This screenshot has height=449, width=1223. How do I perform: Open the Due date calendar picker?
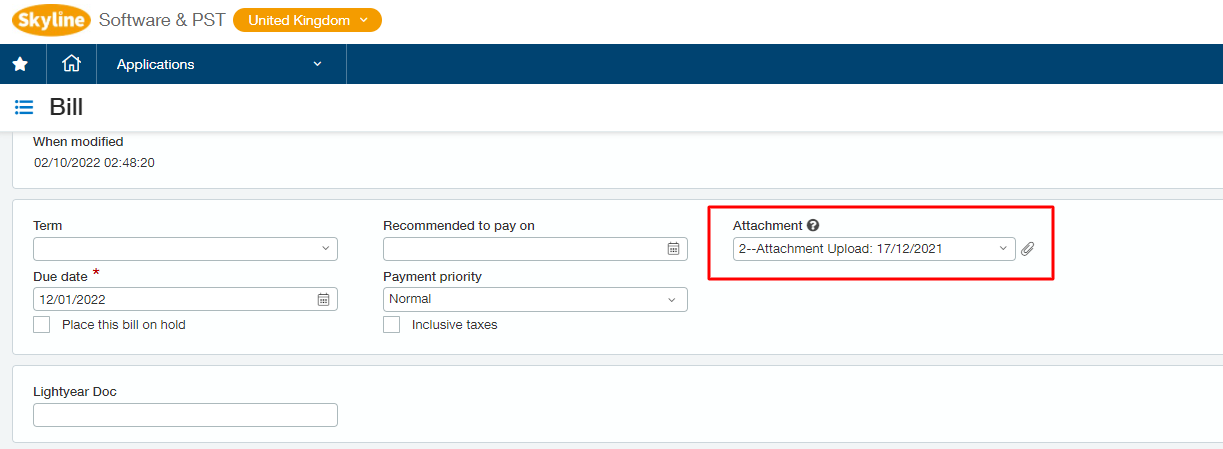[323, 299]
